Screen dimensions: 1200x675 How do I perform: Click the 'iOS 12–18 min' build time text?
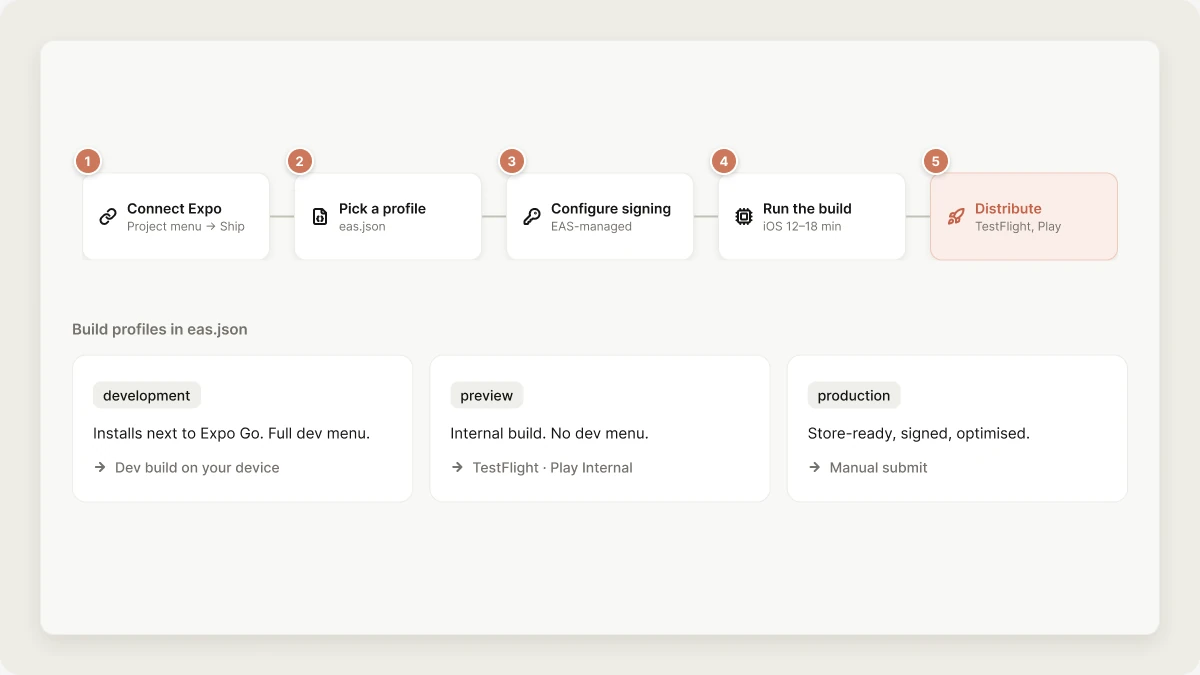(x=802, y=227)
